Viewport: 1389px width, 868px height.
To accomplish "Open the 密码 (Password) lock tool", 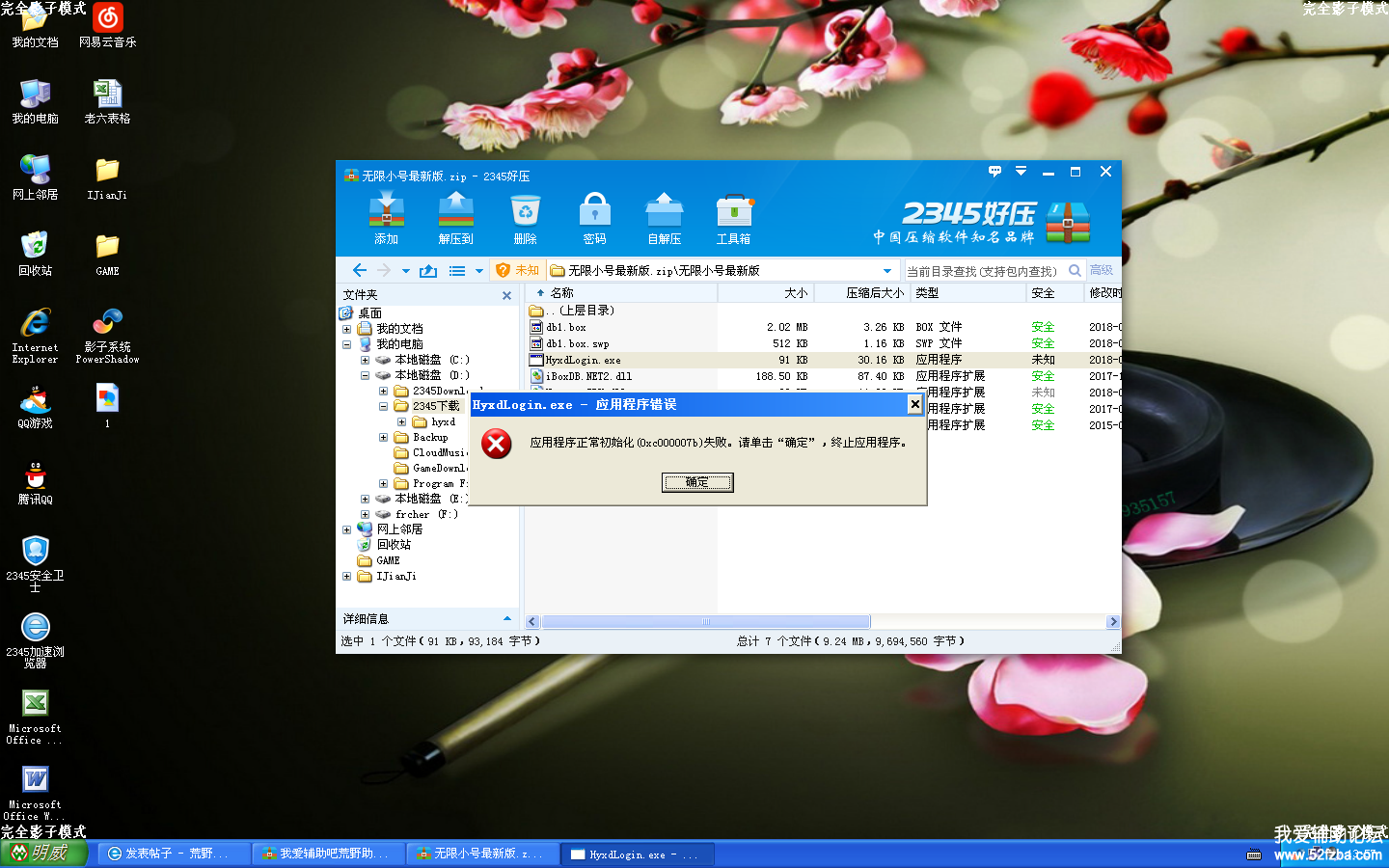I will (594, 218).
